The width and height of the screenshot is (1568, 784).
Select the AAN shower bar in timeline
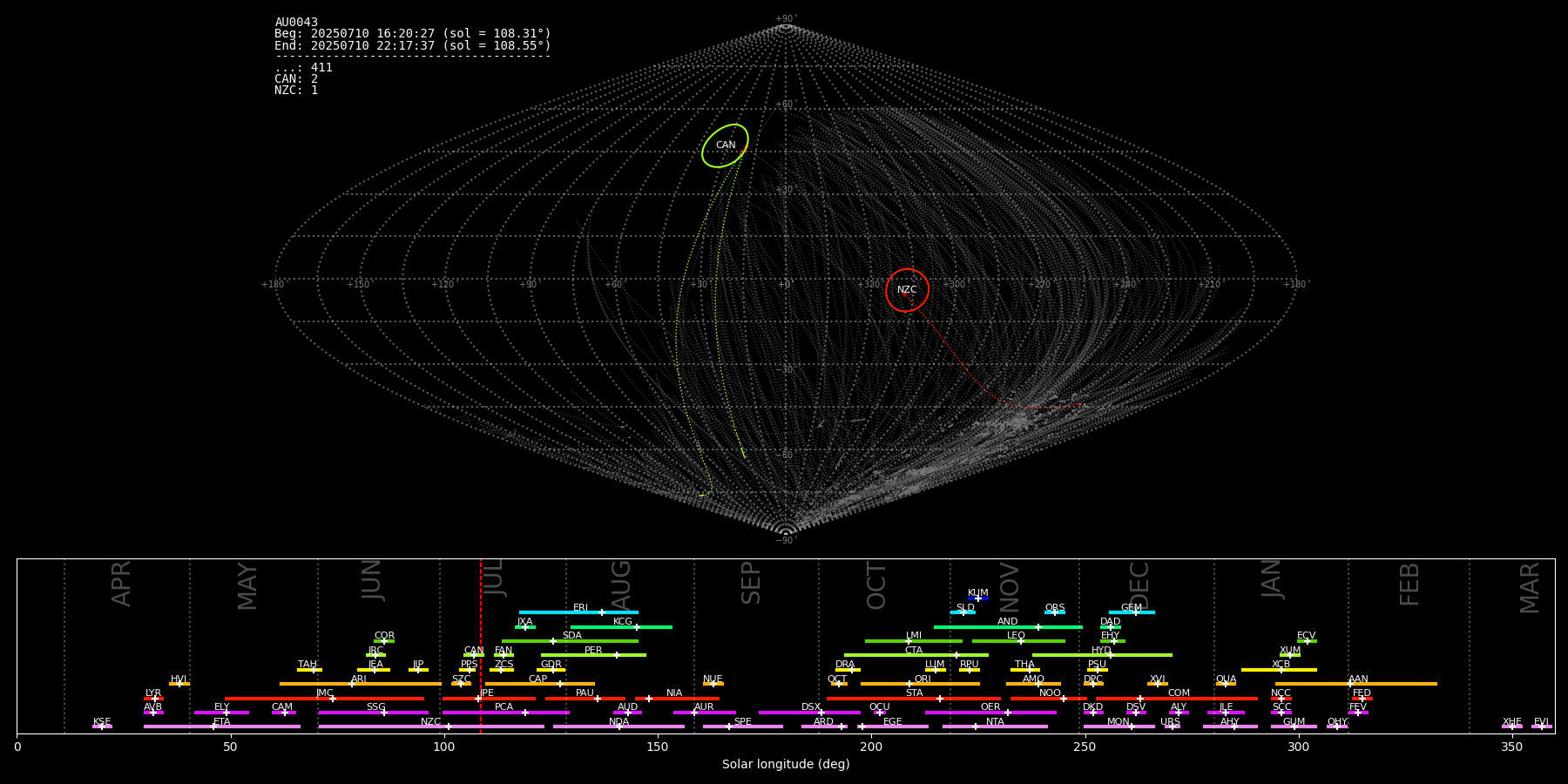coord(1356,684)
